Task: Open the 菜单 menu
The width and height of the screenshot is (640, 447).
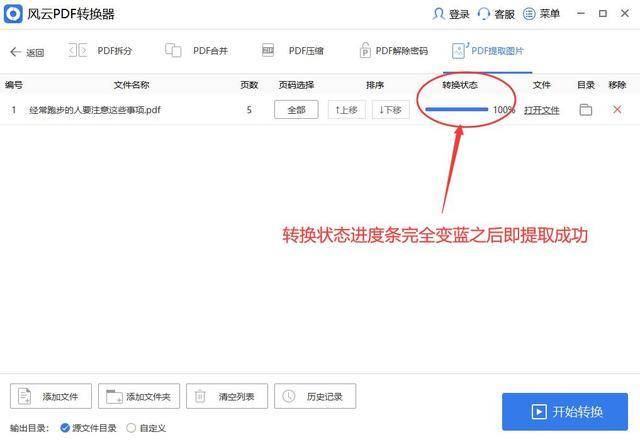Action: [541, 14]
